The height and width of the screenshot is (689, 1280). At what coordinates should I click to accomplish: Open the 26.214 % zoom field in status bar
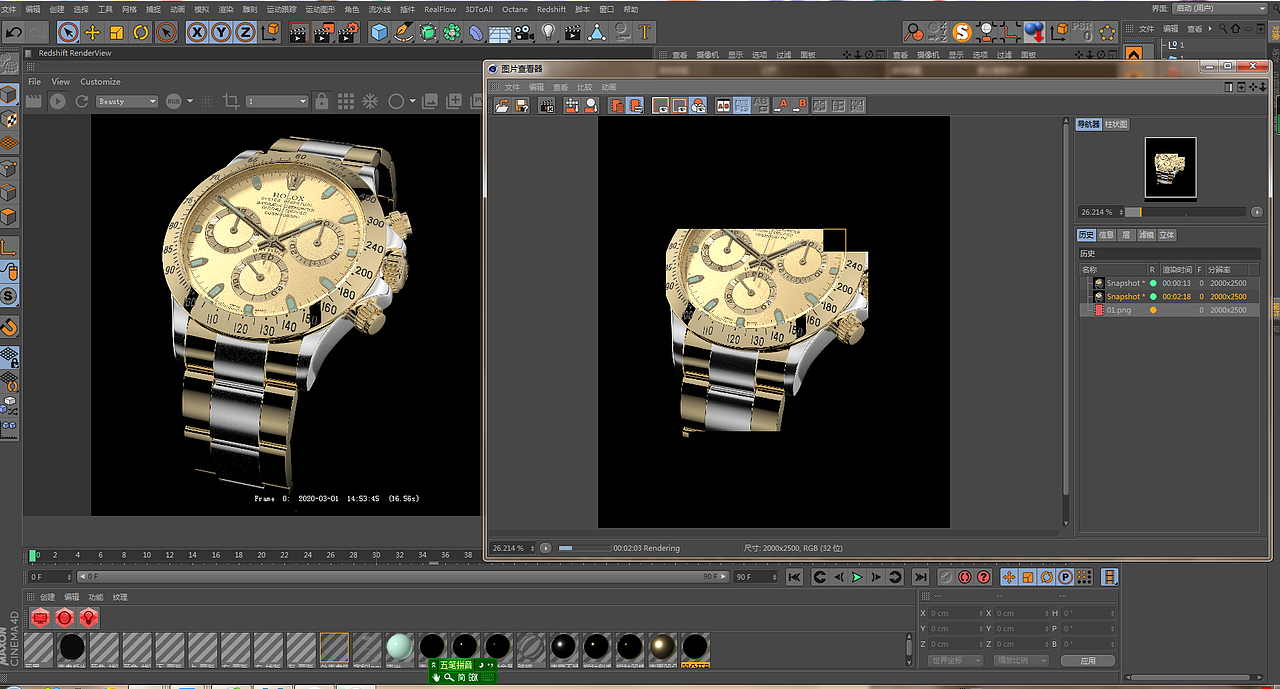[512, 548]
